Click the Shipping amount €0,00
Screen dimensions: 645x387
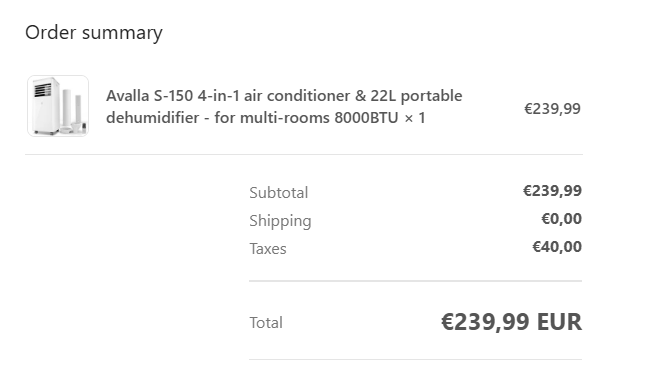561,219
